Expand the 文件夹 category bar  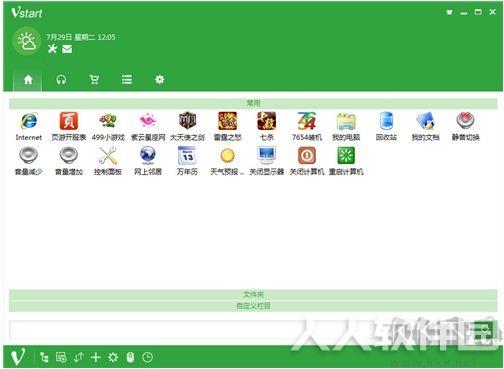(x=253, y=295)
